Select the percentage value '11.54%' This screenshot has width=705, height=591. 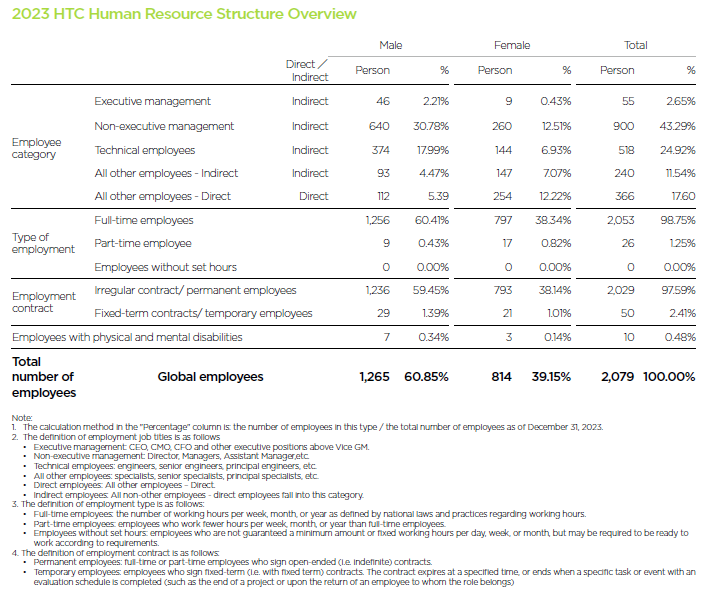tap(680, 173)
